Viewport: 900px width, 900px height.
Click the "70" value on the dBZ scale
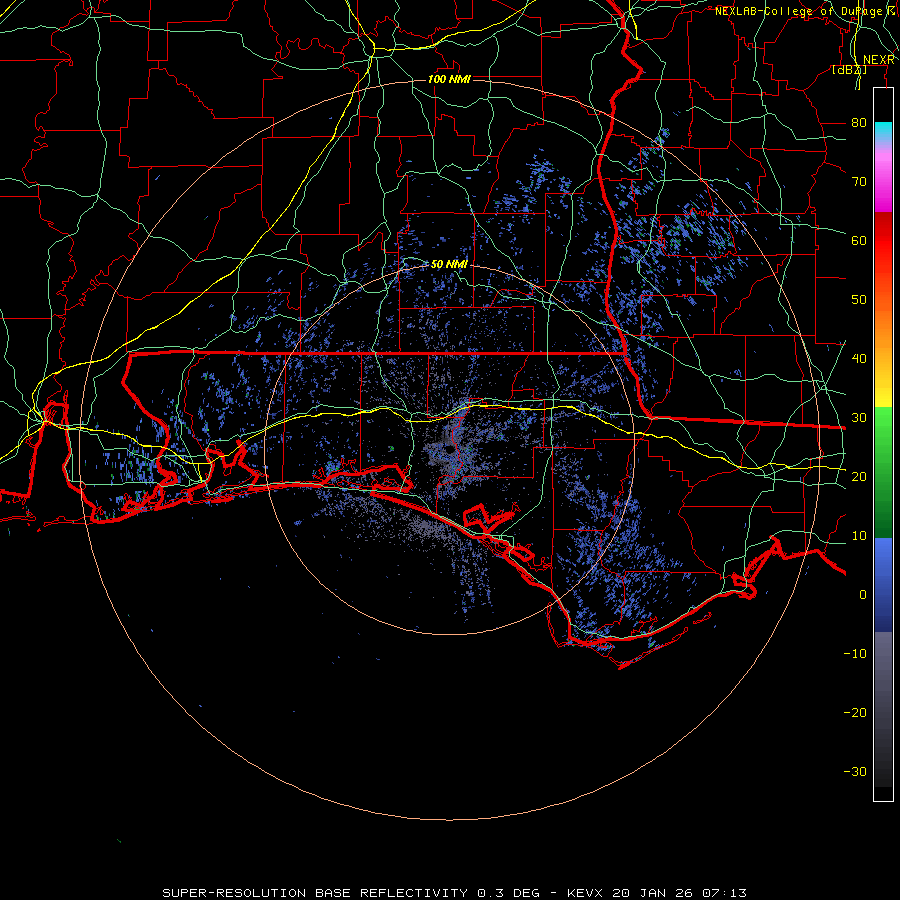tap(859, 182)
